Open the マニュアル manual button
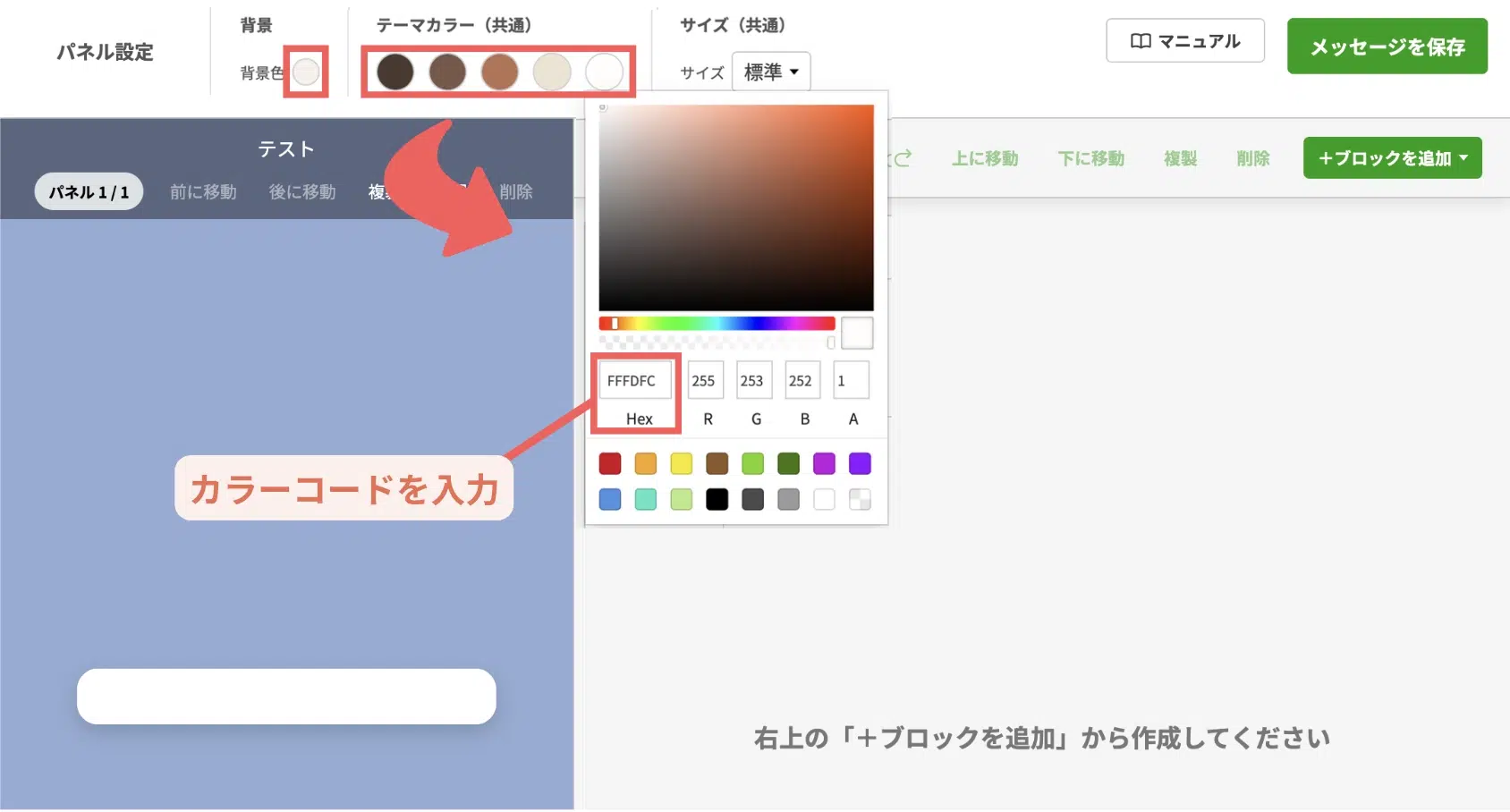 (x=1185, y=41)
